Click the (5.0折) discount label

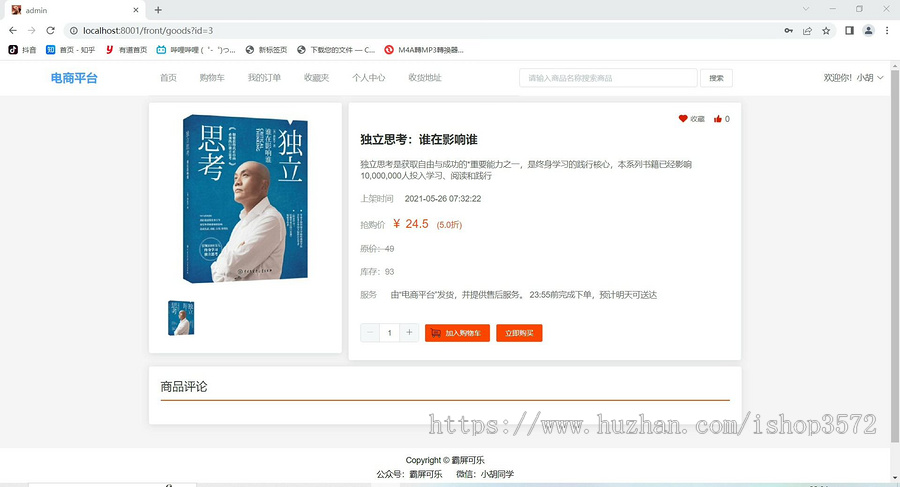pos(449,225)
